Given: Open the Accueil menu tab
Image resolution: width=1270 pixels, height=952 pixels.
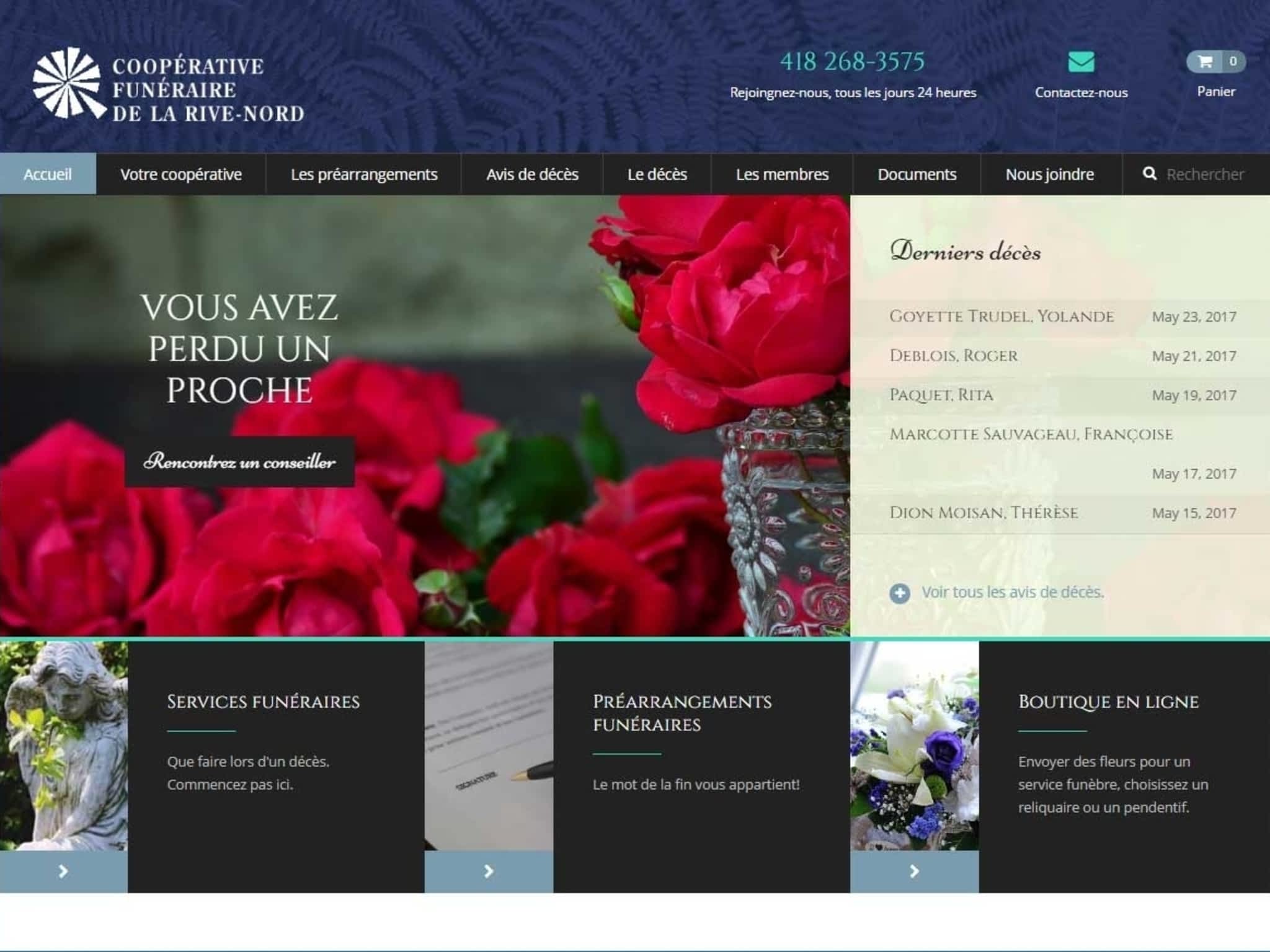Looking at the screenshot, I should tap(48, 174).
